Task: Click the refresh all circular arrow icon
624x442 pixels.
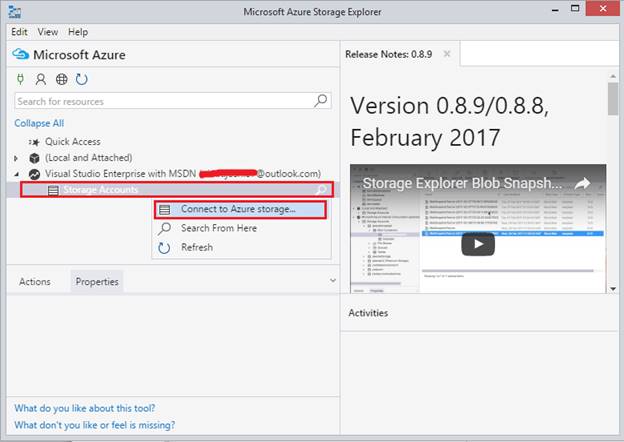Action: click(x=82, y=79)
